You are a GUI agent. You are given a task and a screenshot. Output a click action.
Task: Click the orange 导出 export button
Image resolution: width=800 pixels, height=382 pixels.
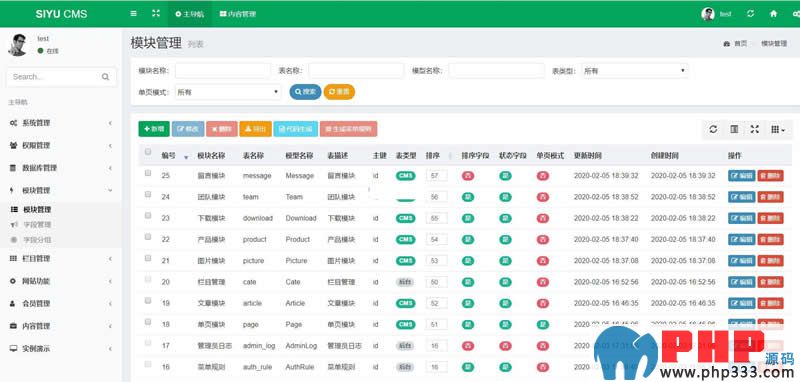(256, 129)
